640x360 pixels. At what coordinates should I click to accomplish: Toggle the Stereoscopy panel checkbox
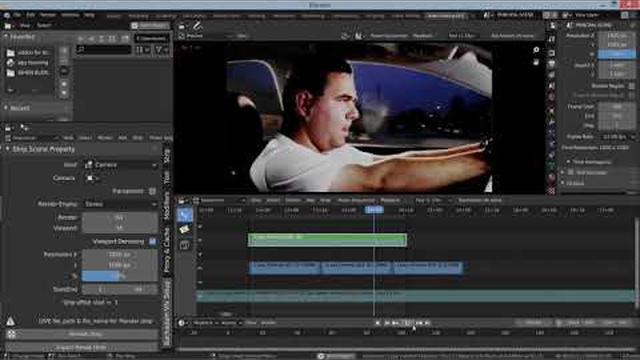571,173
